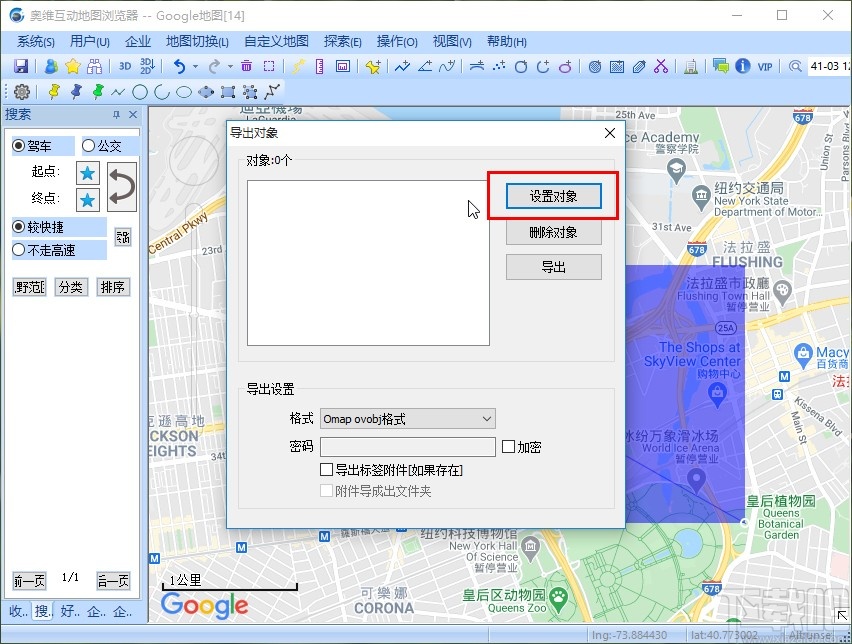Viewport: 852px width, 644px height.
Task: Click the scissors cut tool
Action: (x=661, y=64)
